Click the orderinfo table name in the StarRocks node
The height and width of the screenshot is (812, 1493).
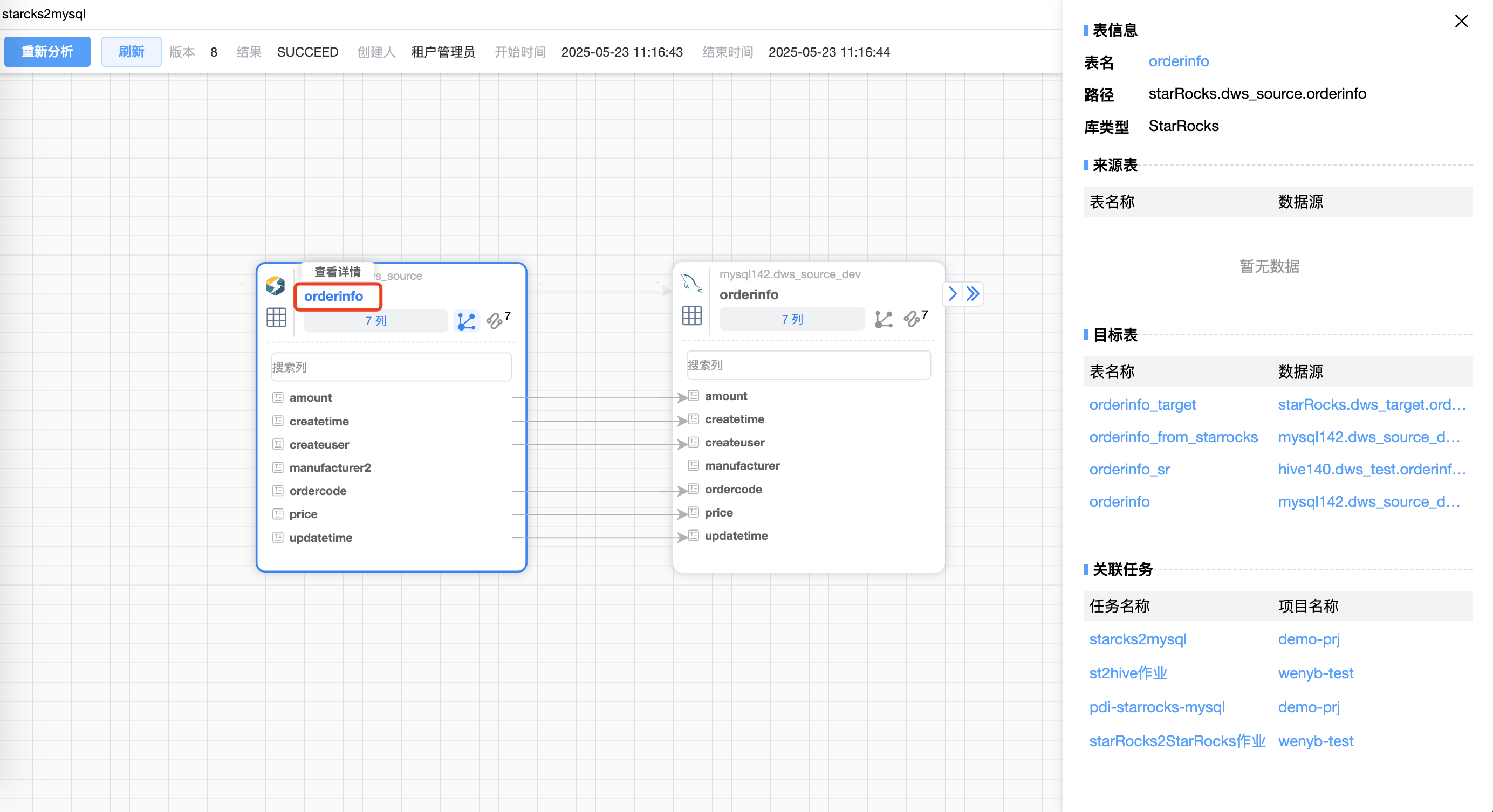[x=334, y=297]
